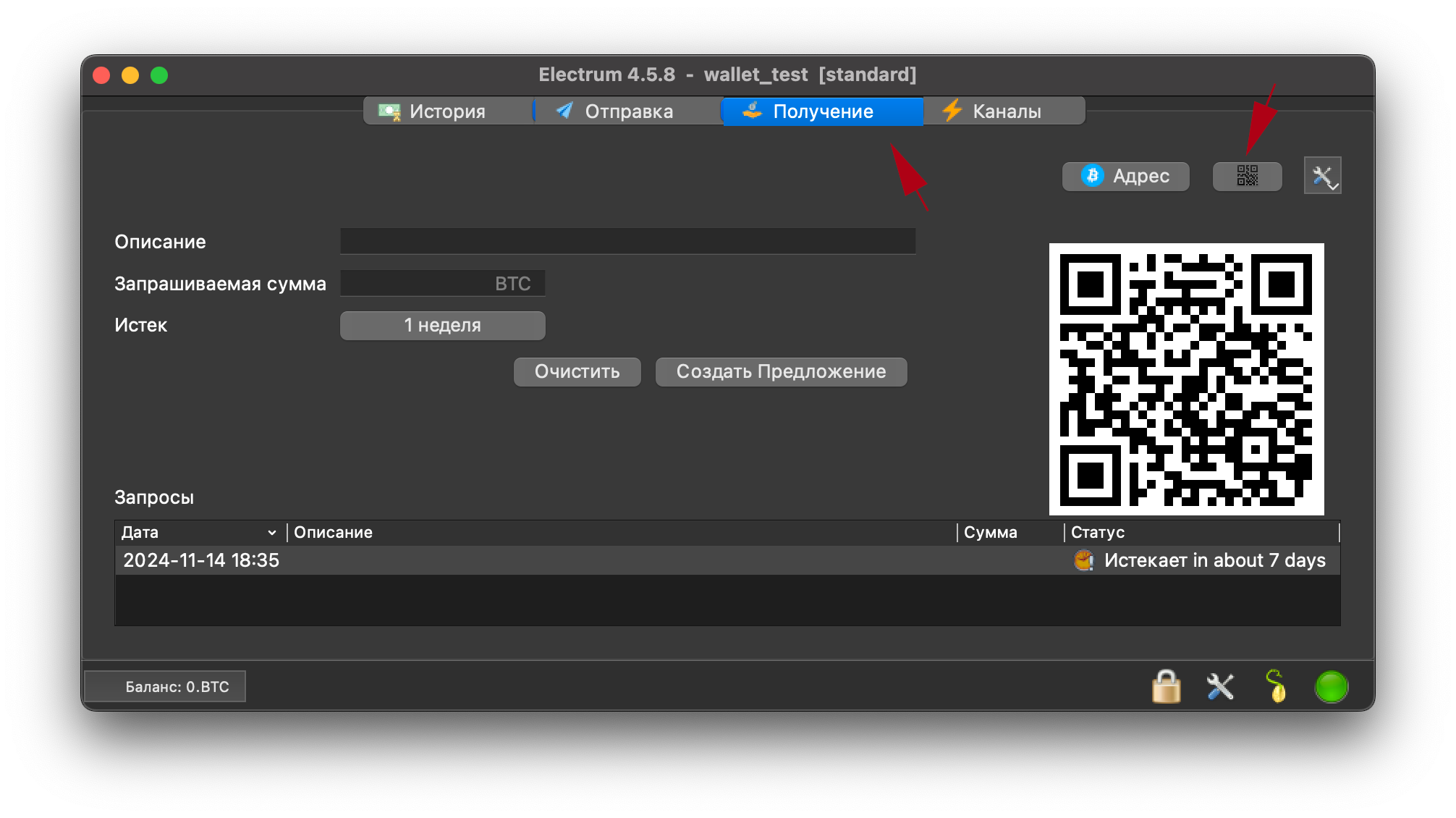
Task: Click the seed sprout icon
Action: pos(1276,687)
